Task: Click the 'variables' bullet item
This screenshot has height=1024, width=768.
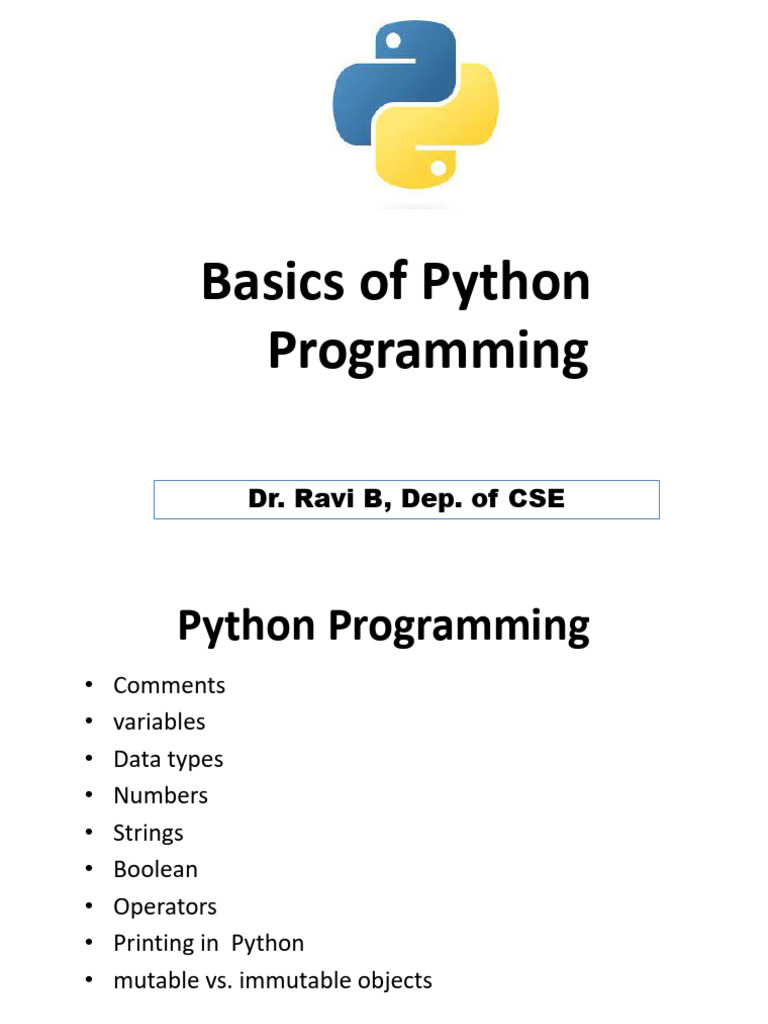Action: 159,722
